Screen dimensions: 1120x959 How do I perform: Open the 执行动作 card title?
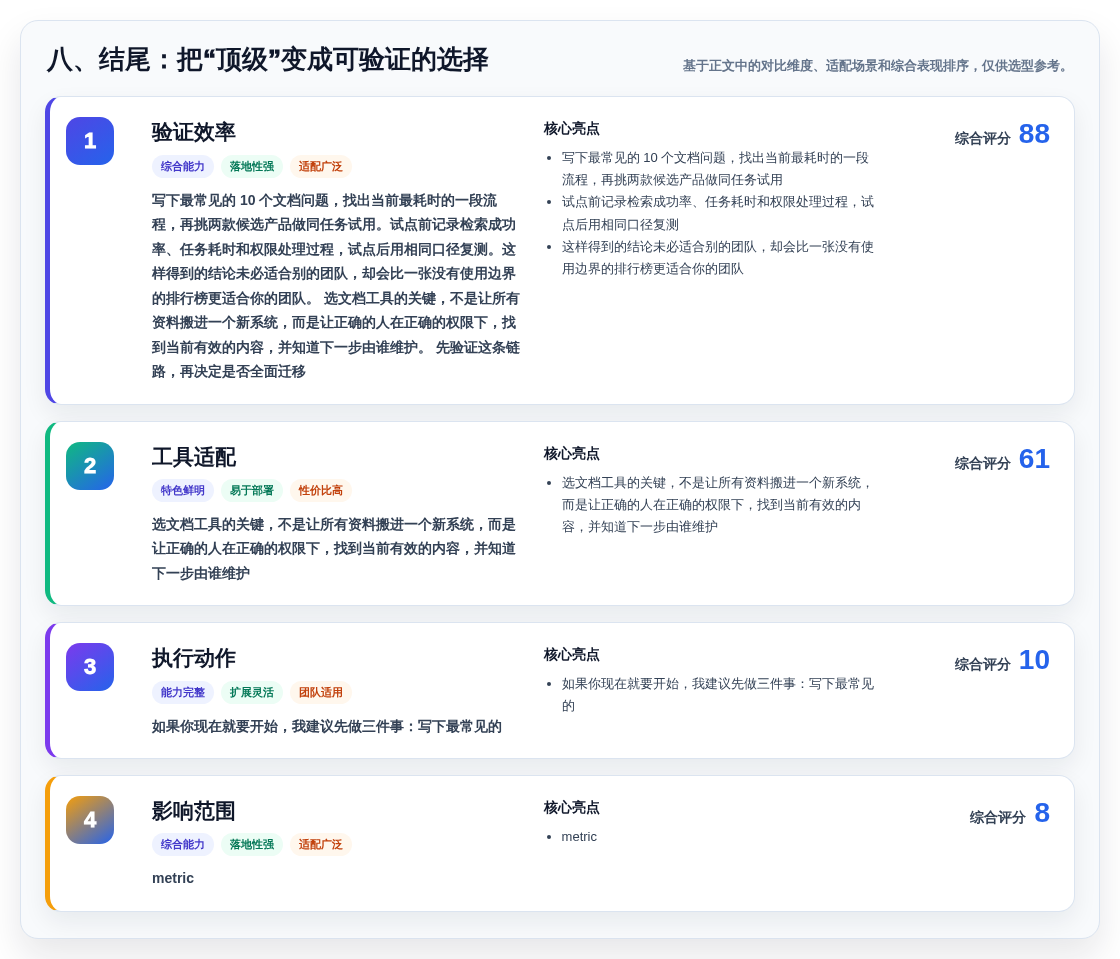tap(194, 658)
